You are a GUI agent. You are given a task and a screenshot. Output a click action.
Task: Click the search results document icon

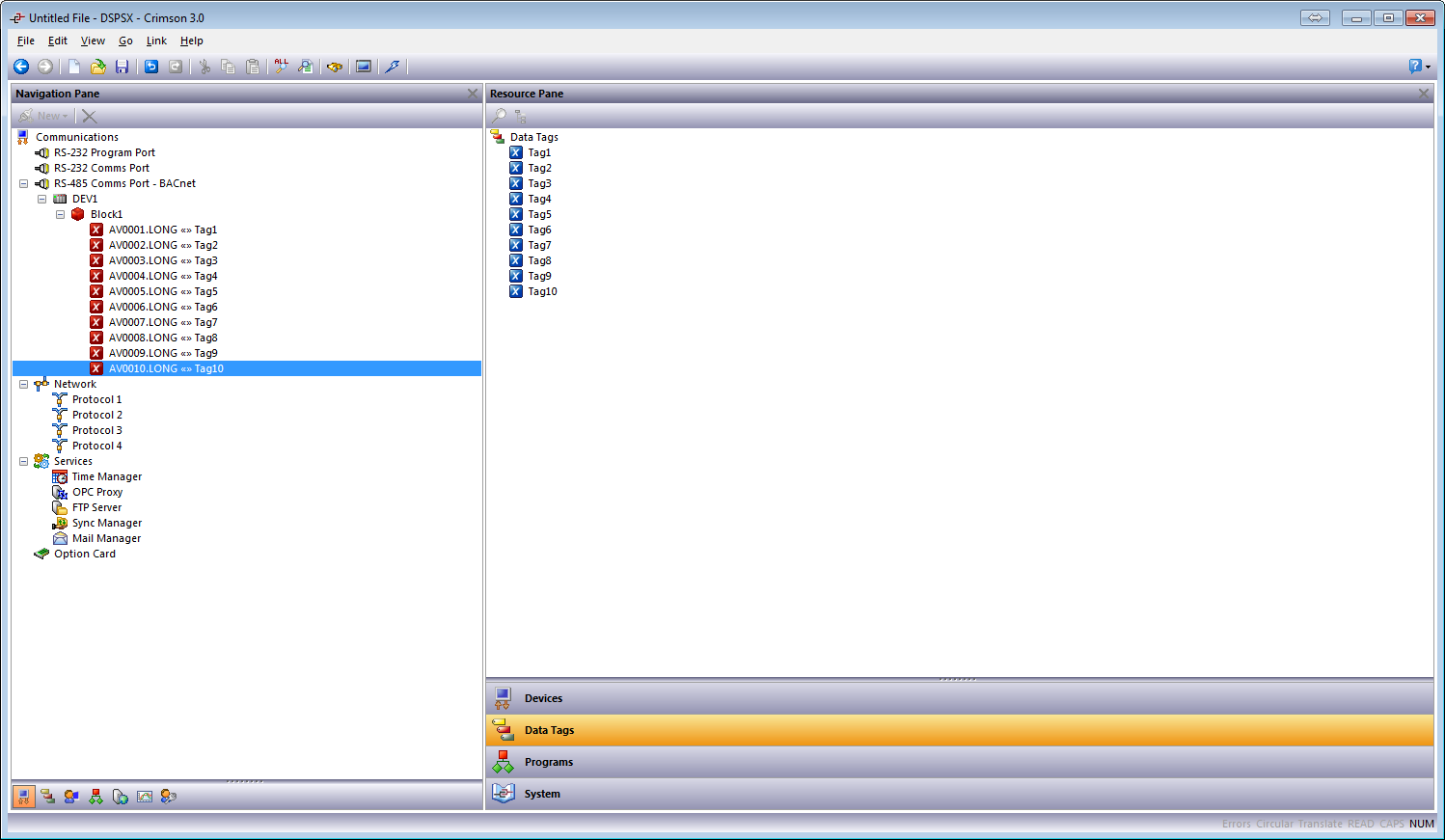(x=306, y=67)
